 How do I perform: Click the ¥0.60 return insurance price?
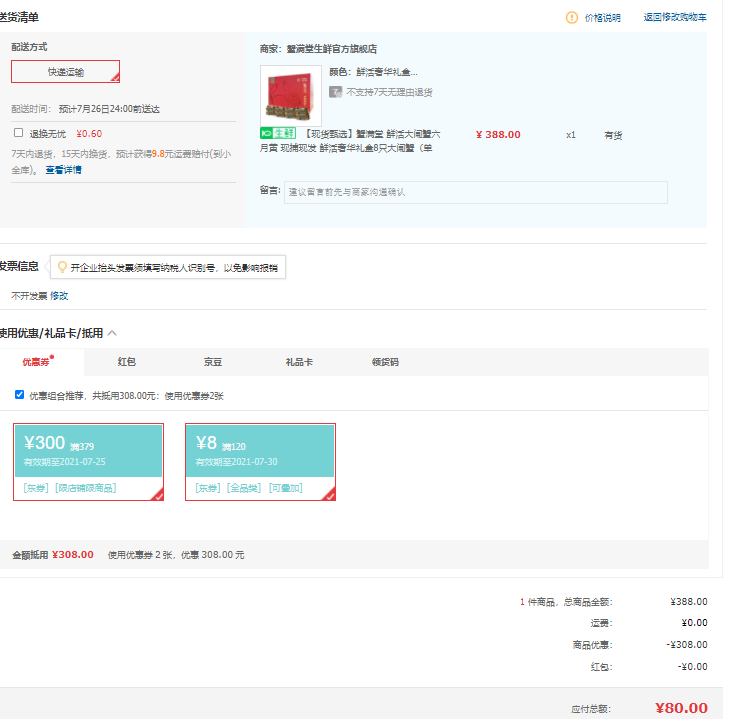click(x=89, y=133)
